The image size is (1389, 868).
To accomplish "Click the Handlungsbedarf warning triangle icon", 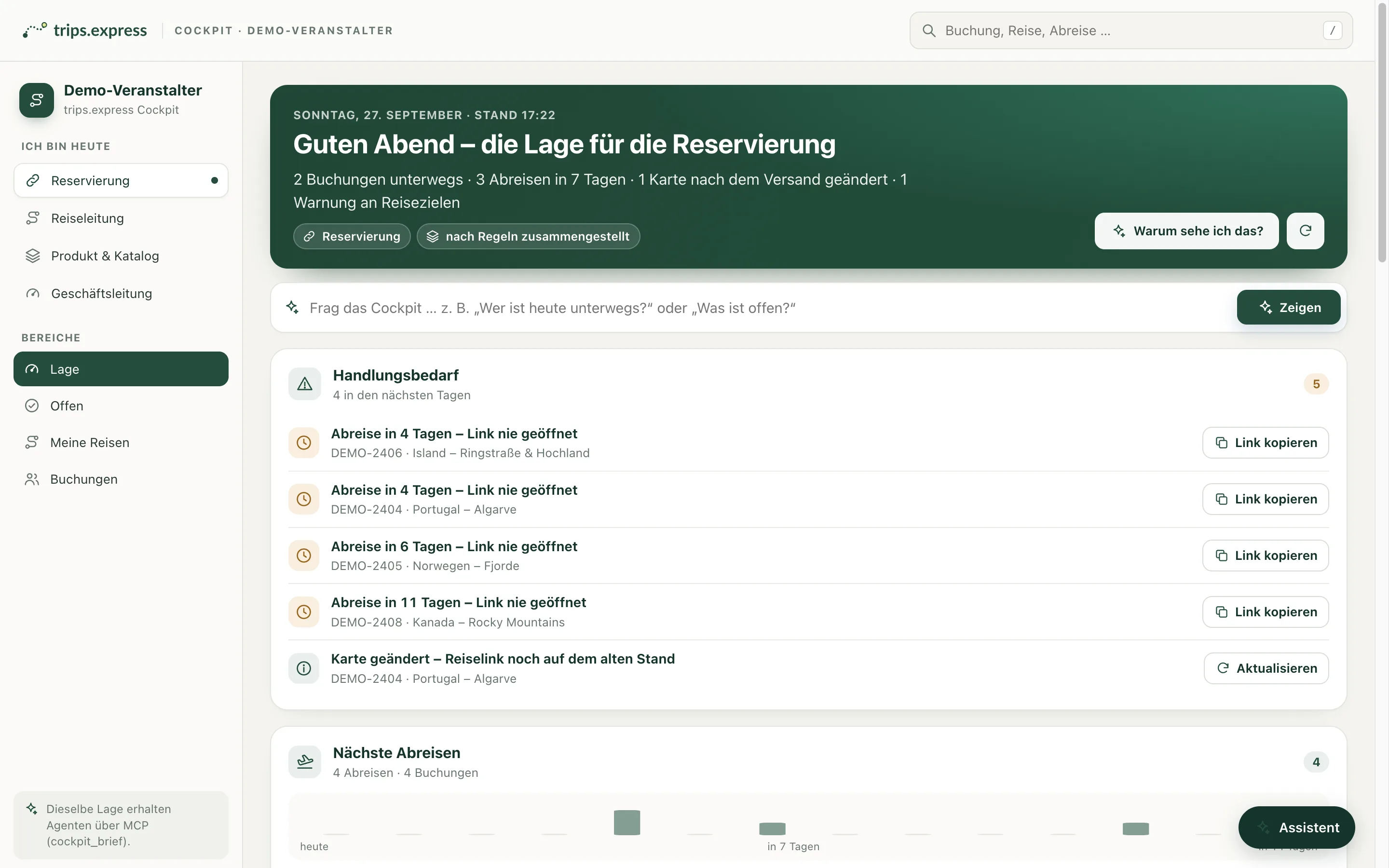I will (x=305, y=383).
